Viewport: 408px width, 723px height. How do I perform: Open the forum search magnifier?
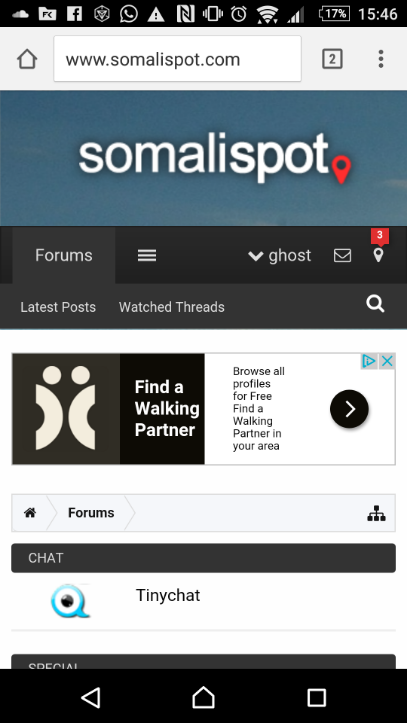pos(375,304)
